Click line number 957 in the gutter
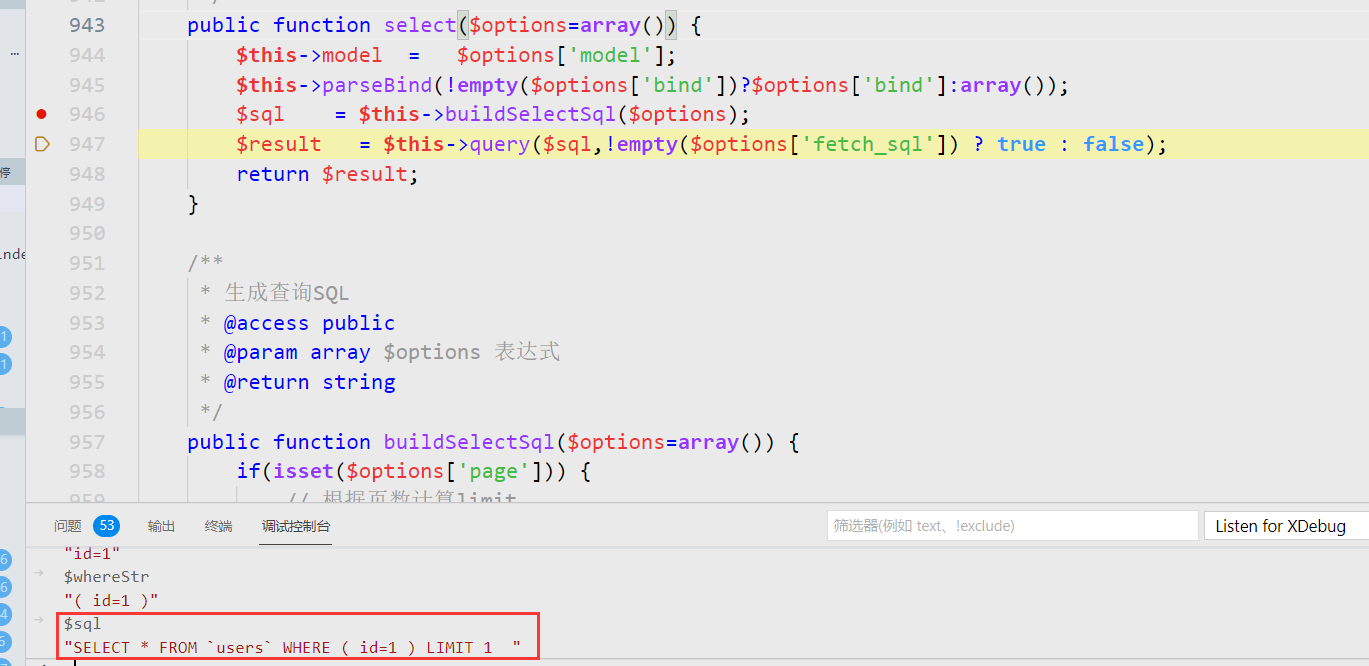Viewport: 1369px width, 666px height. coord(87,442)
